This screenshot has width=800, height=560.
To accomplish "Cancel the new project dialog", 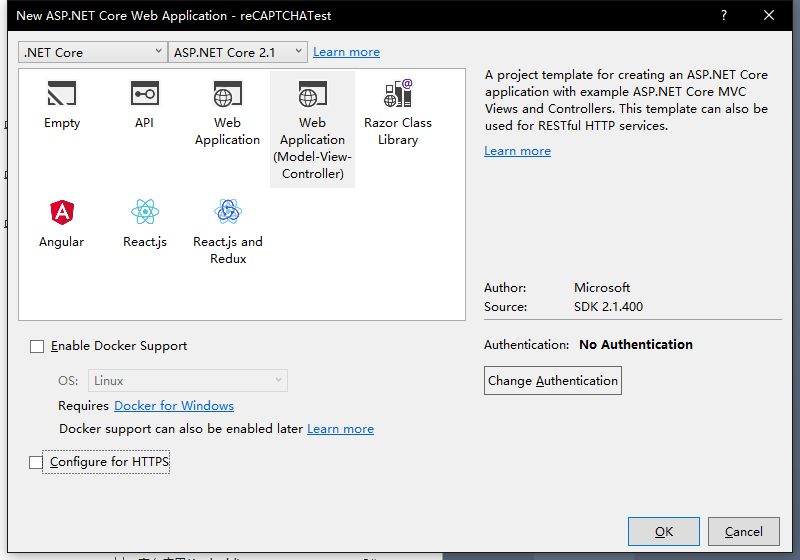I will point(744,532).
